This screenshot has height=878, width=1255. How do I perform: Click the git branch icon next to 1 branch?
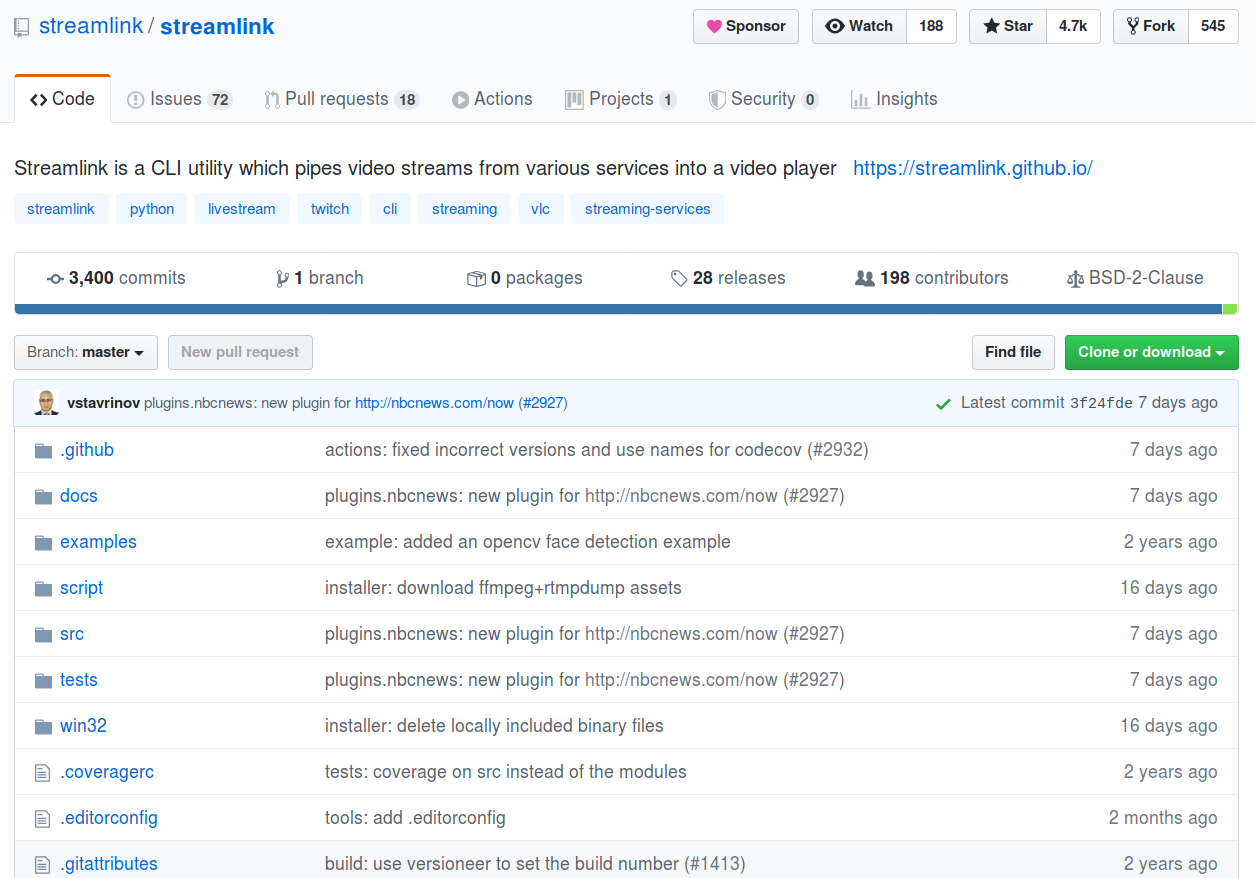pos(283,279)
